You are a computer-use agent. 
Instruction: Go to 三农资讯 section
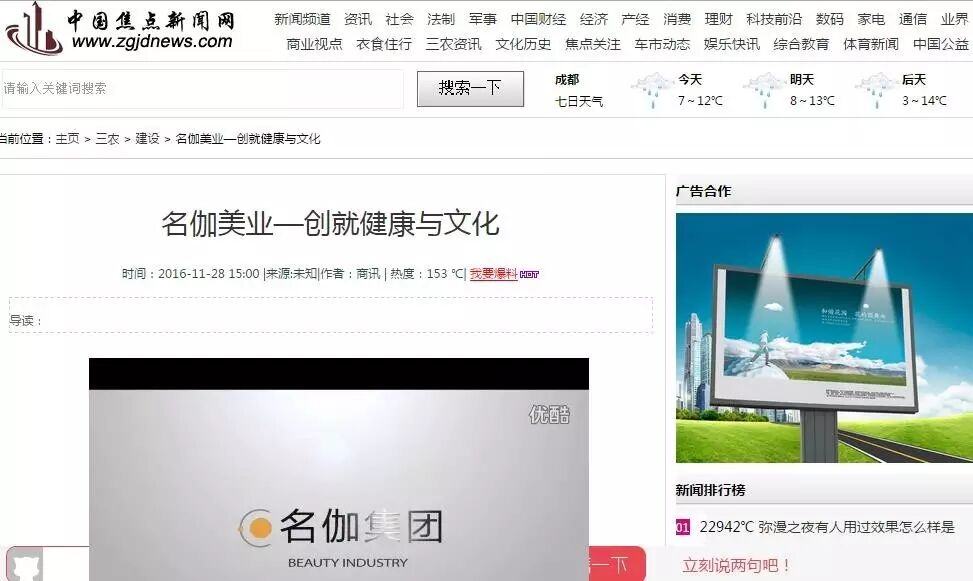pos(453,44)
